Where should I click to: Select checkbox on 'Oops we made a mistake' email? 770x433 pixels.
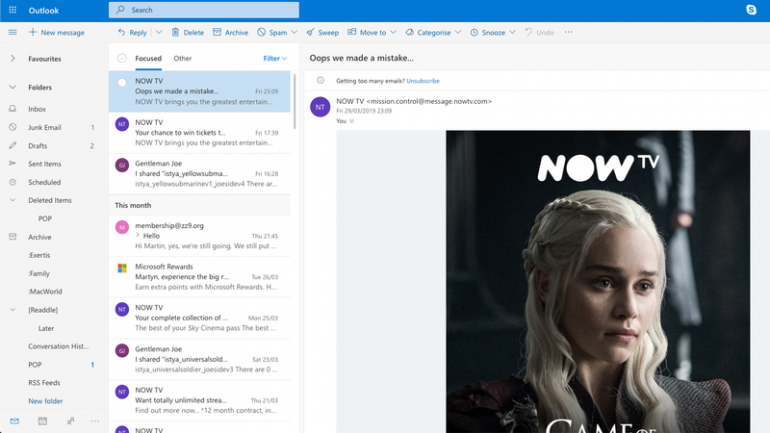pos(122,82)
